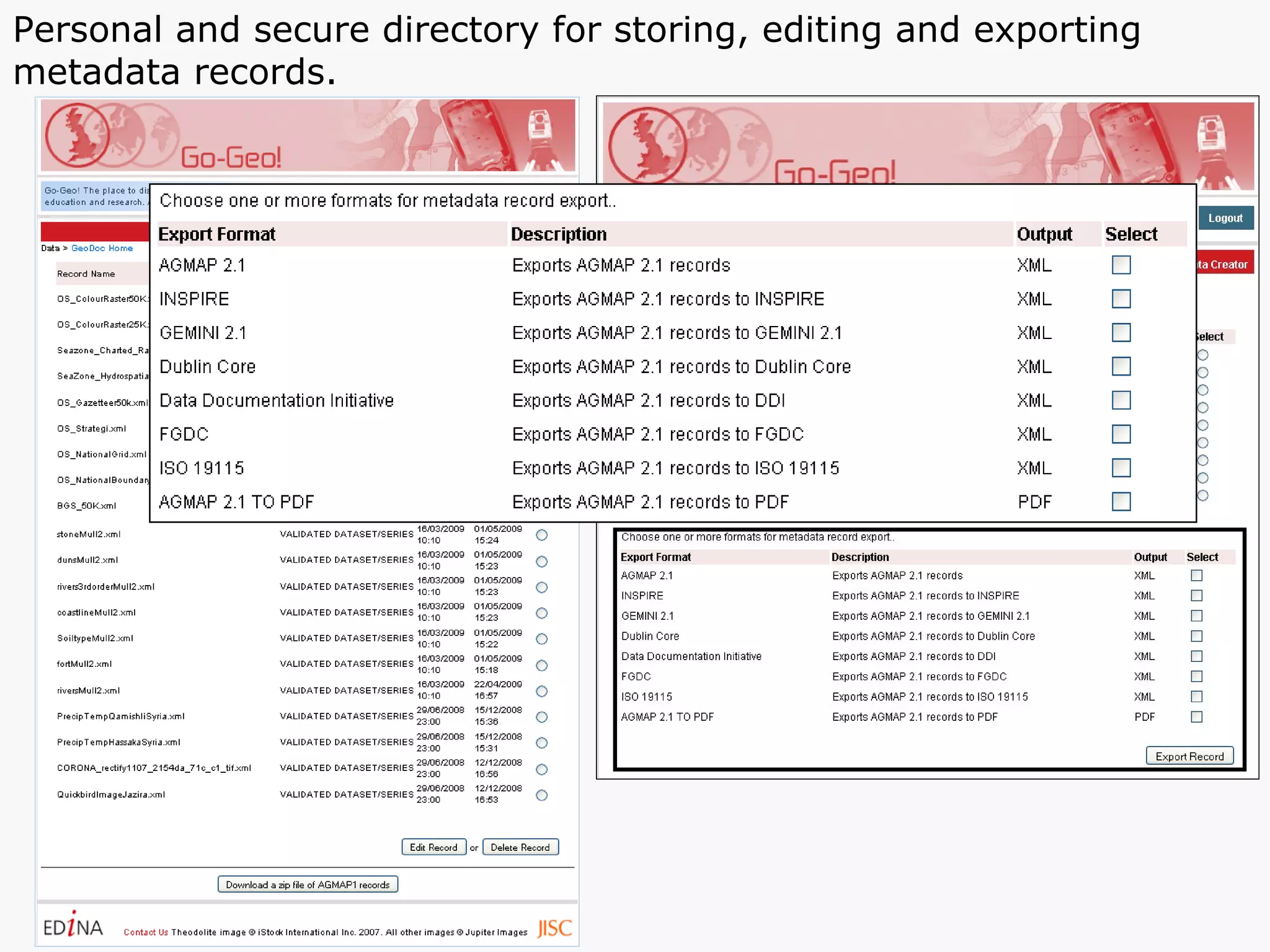Image resolution: width=1270 pixels, height=952 pixels.
Task: Open the Contact Us footer link
Action: click(146, 932)
